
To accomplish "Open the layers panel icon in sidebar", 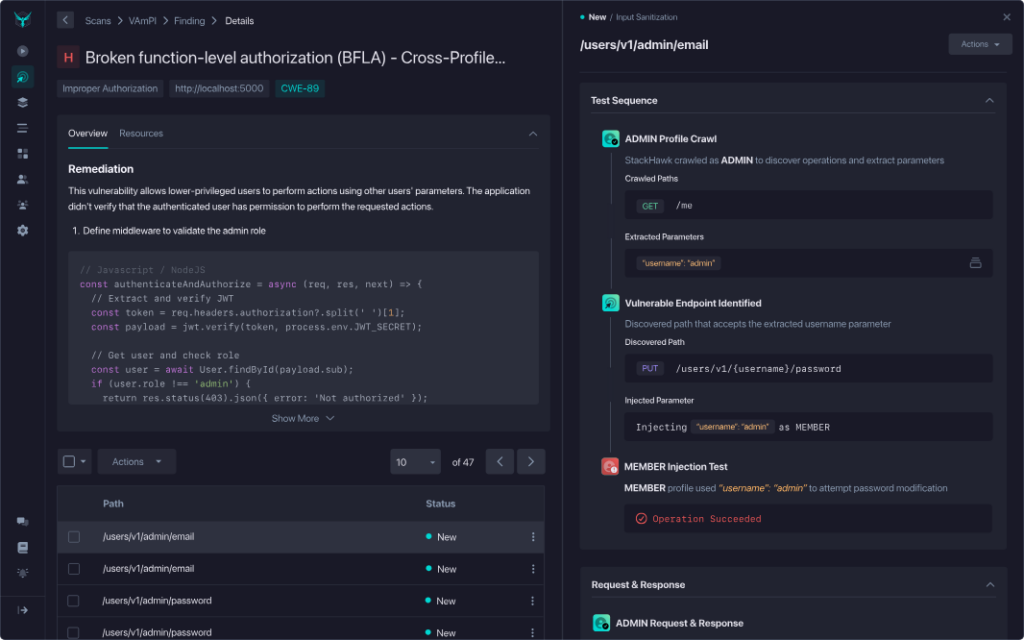I will pyautogui.click(x=21, y=102).
